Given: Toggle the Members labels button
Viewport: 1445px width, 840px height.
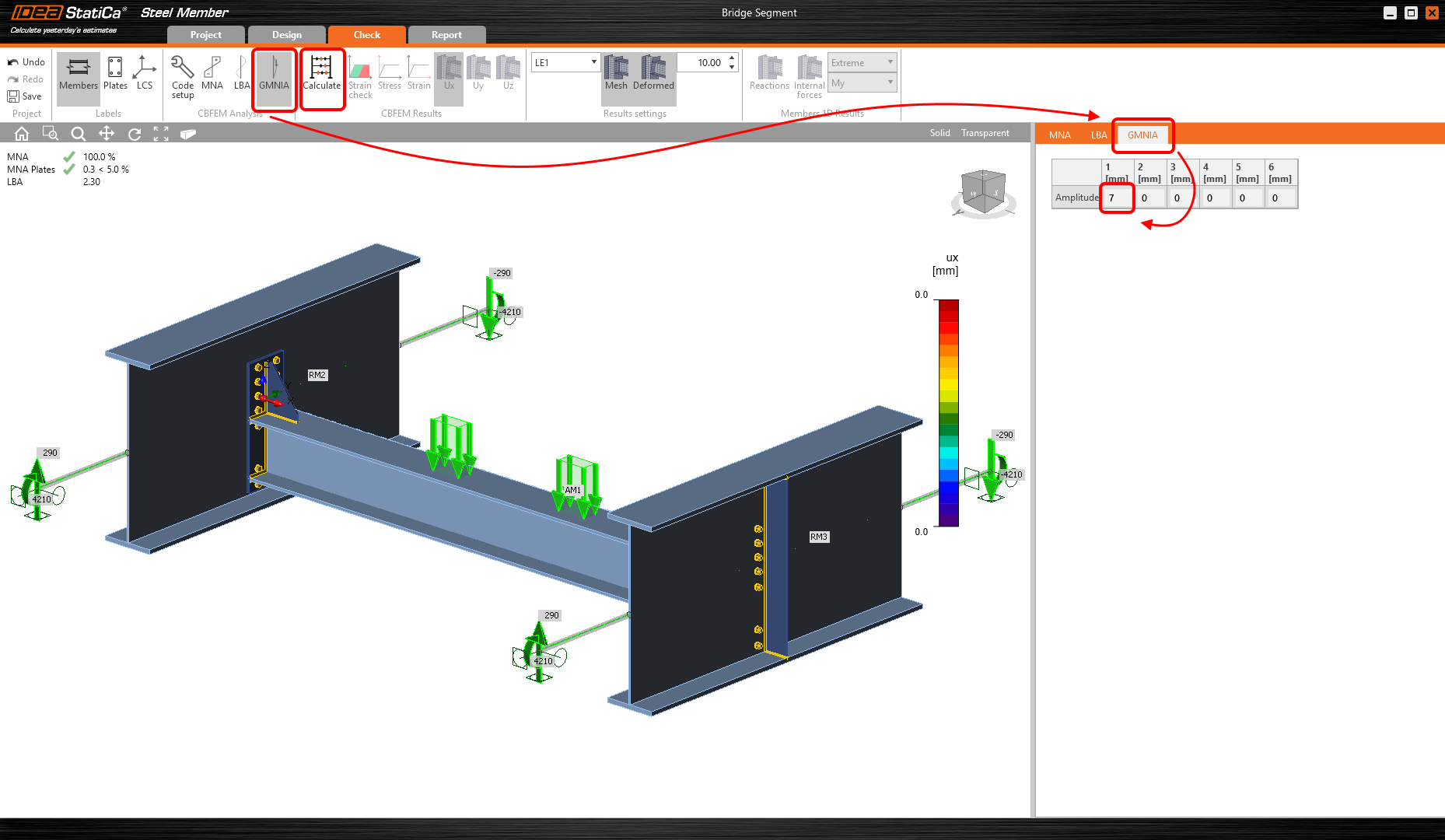Looking at the screenshot, I should (79, 73).
